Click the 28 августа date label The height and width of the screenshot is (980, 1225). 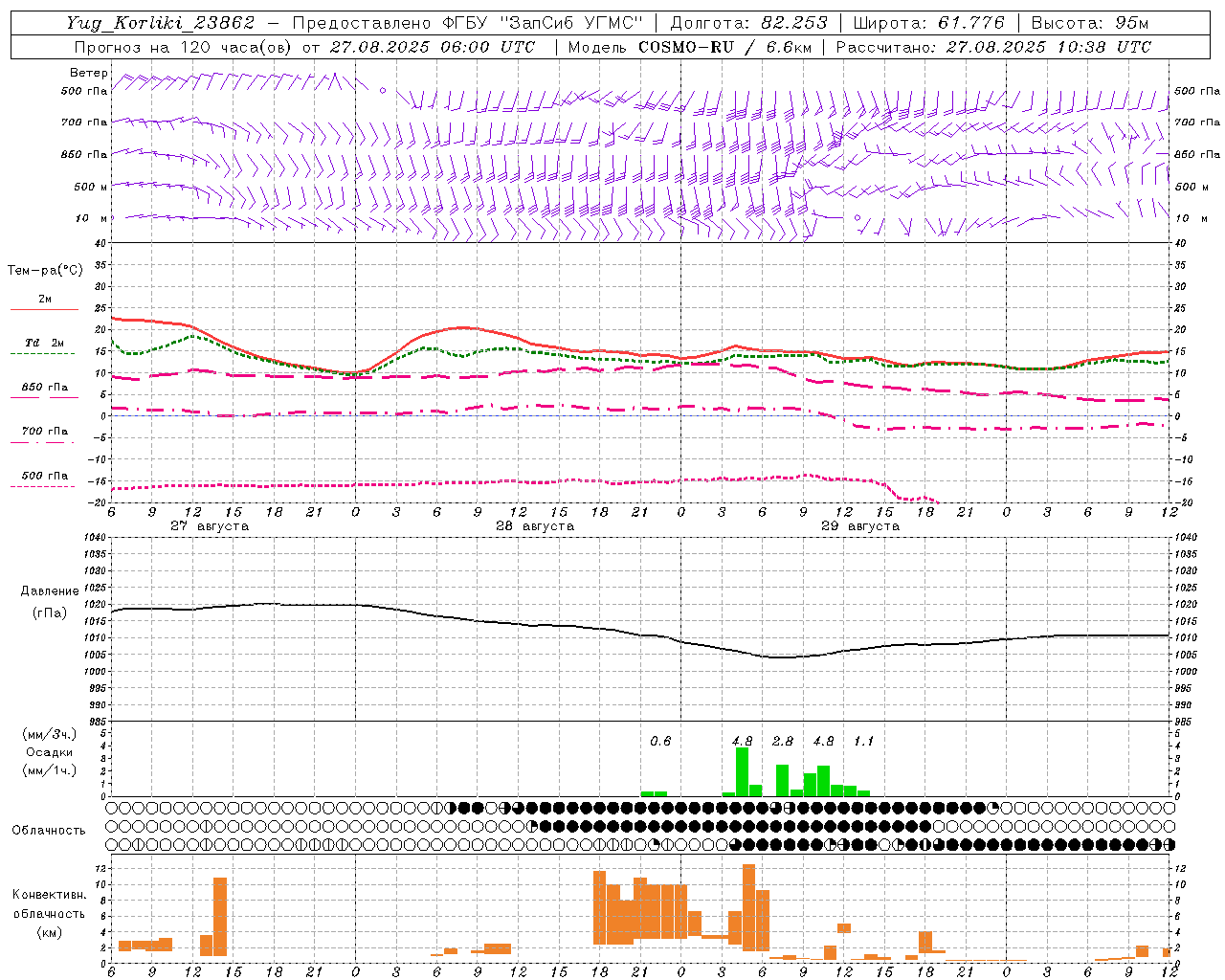click(535, 526)
